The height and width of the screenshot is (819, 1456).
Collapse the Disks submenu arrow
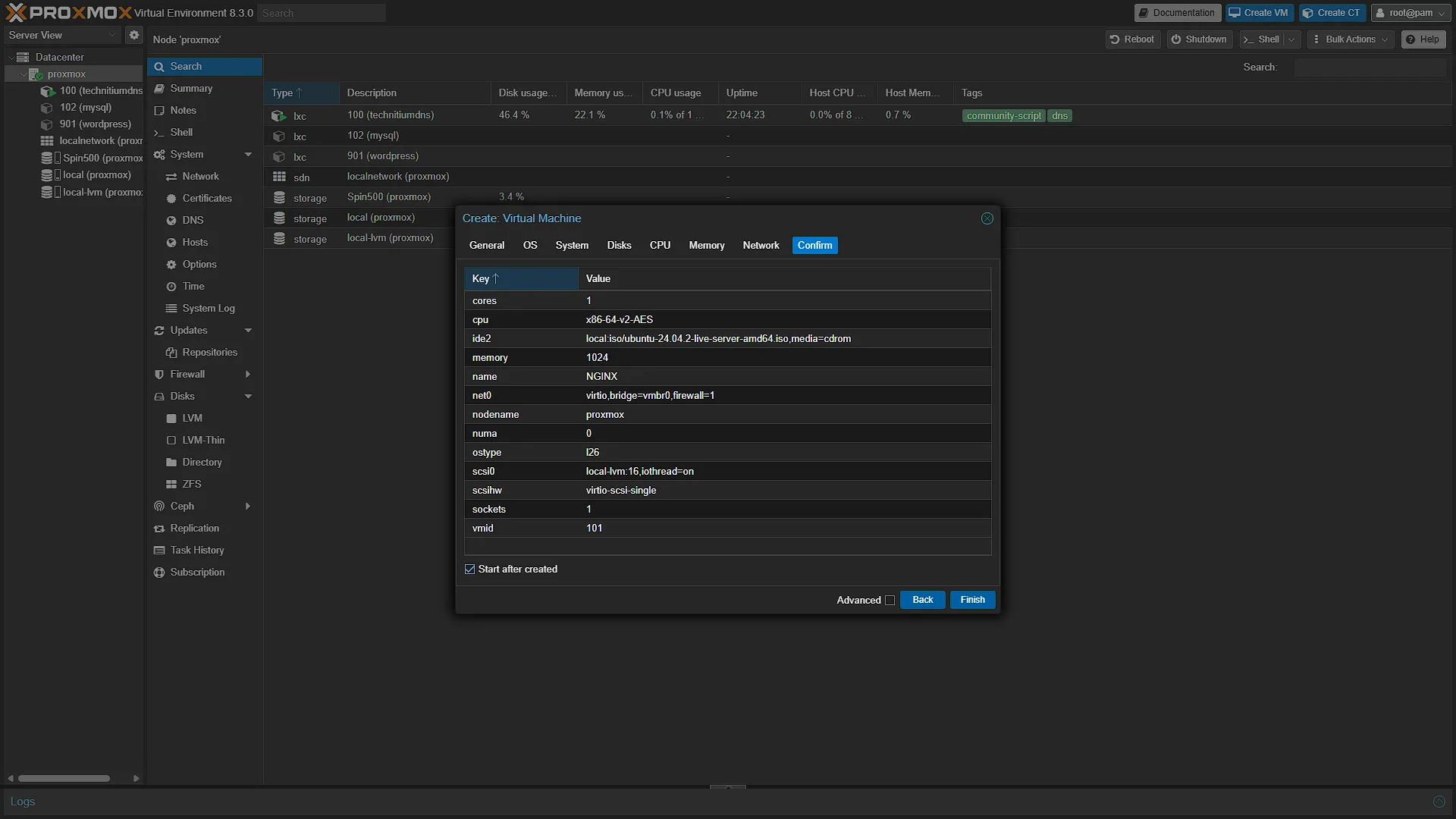coord(248,397)
